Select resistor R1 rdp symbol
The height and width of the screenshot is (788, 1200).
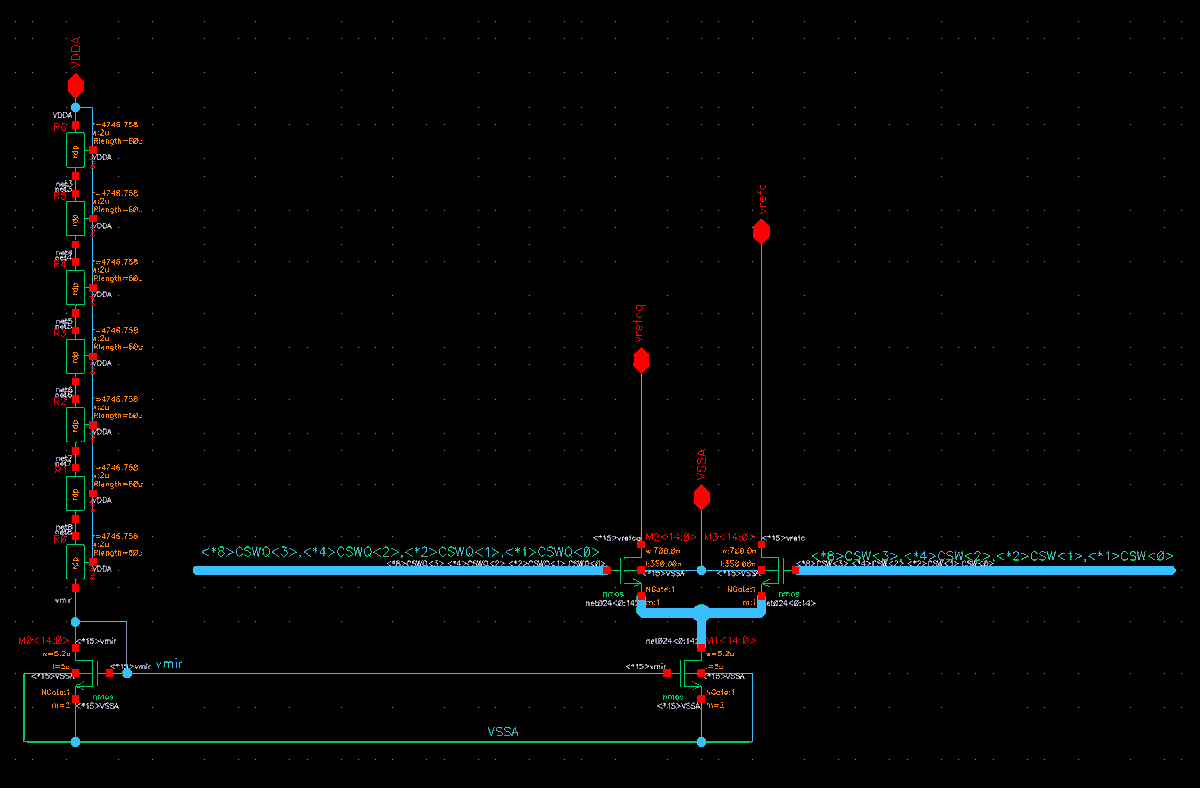tap(75, 492)
